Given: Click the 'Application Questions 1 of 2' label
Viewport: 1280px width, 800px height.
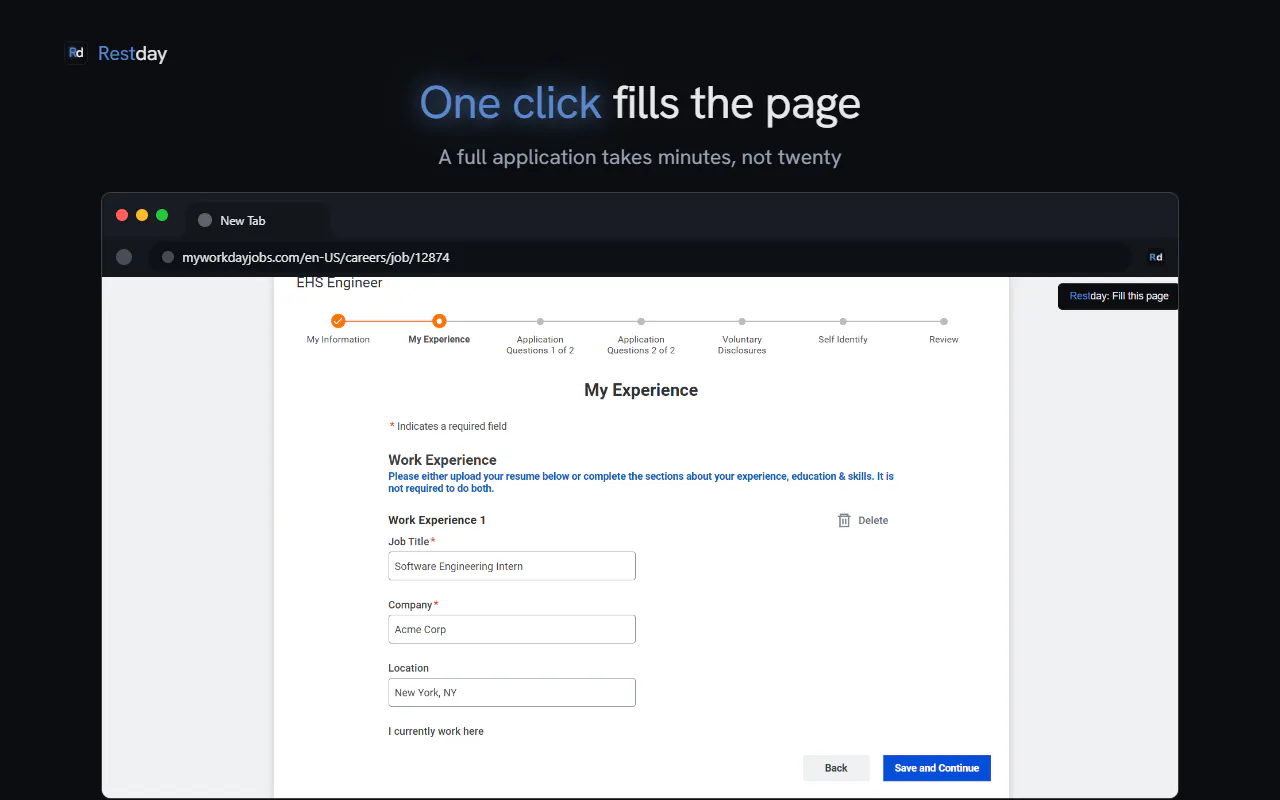Looking at the screenshot, I should [540, 345].
